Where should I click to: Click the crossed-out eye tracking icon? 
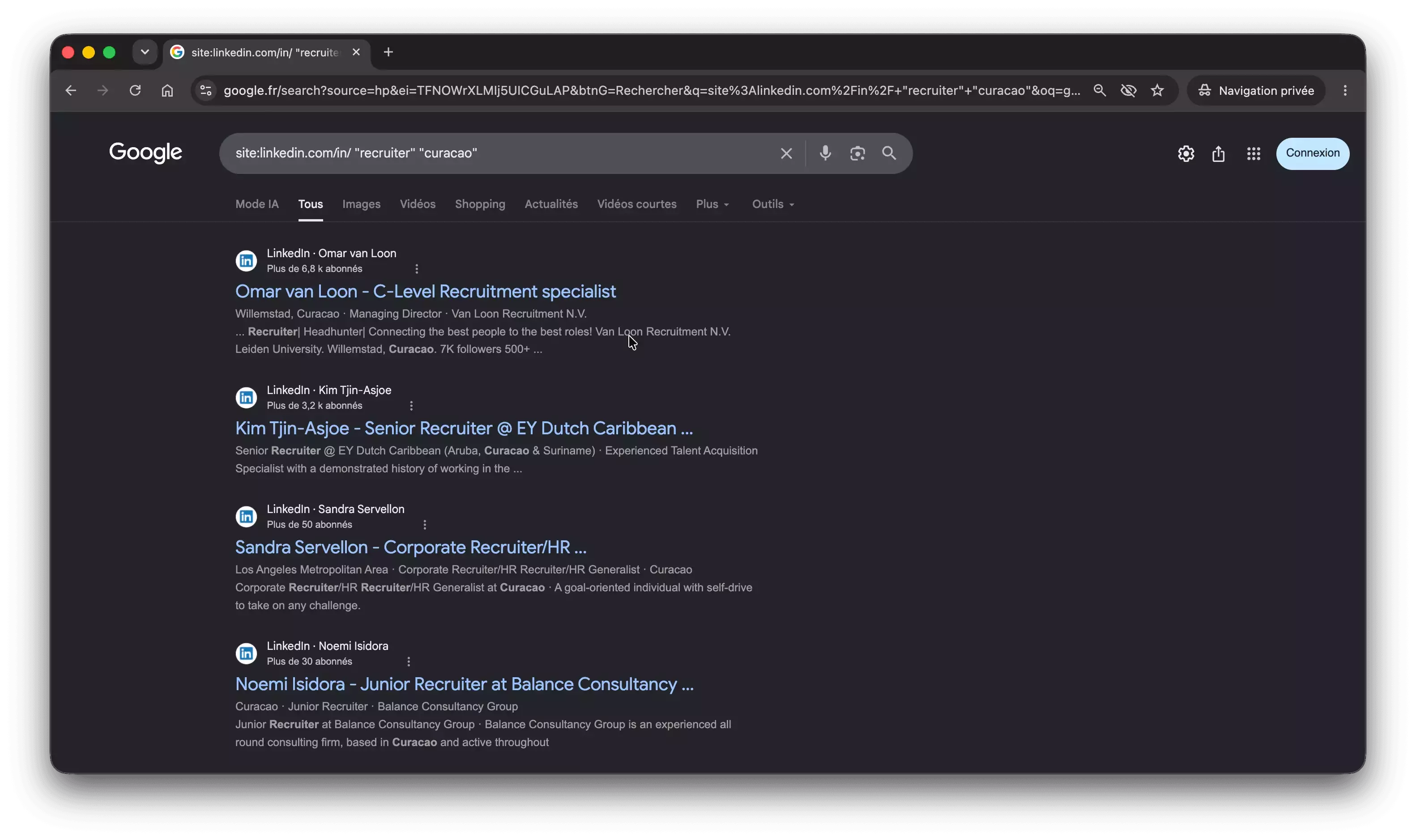tap(1128, 90)
